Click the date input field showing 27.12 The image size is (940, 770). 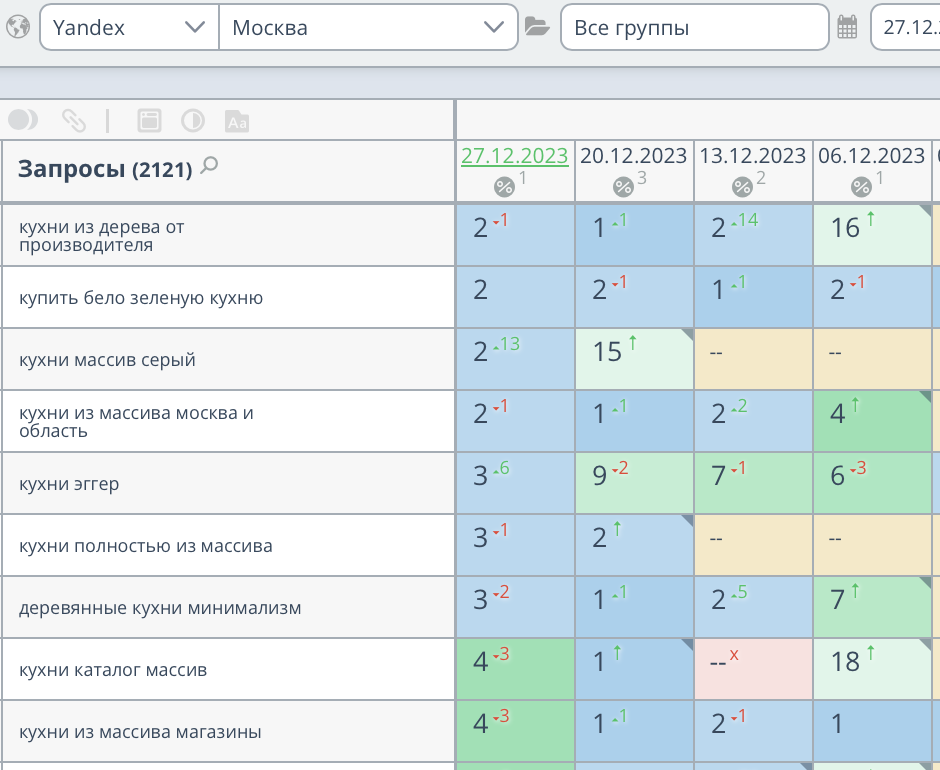click(902, 27)
